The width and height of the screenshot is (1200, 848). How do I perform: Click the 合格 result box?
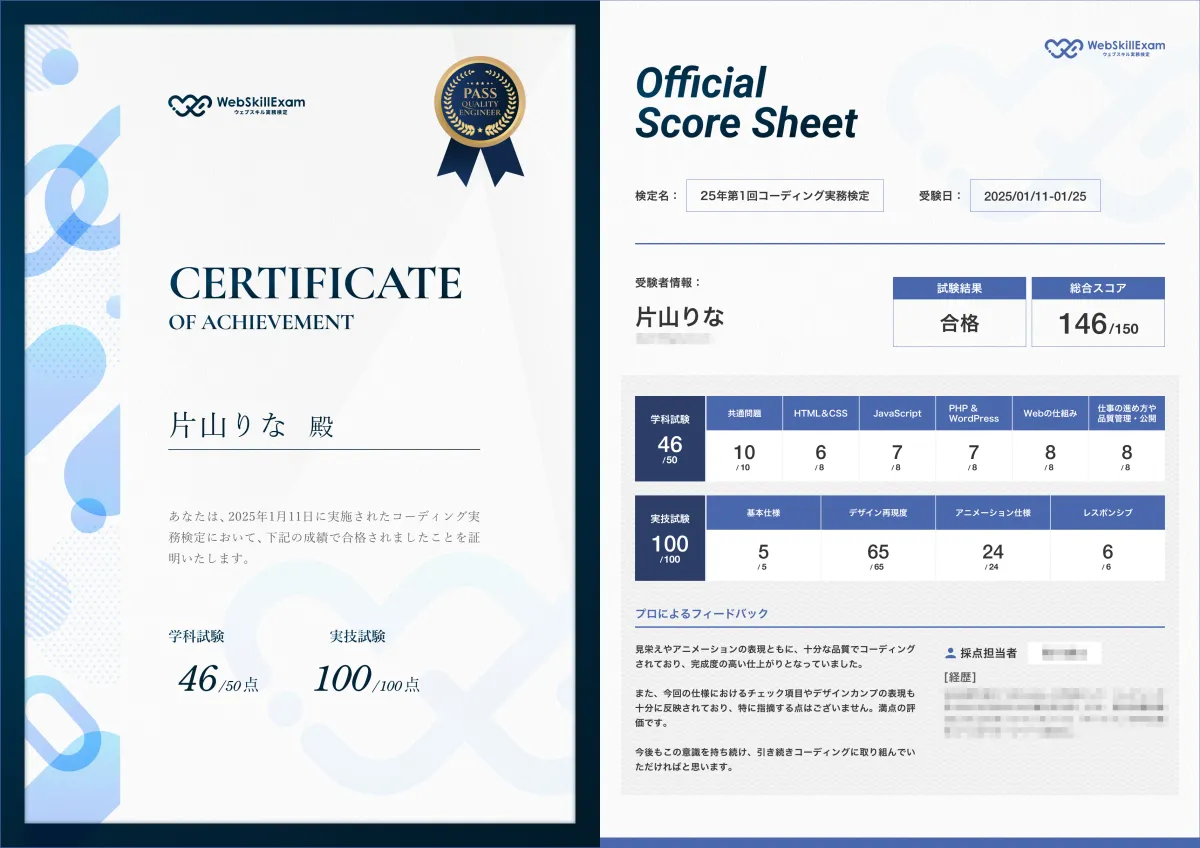click(x=959, y=323)
